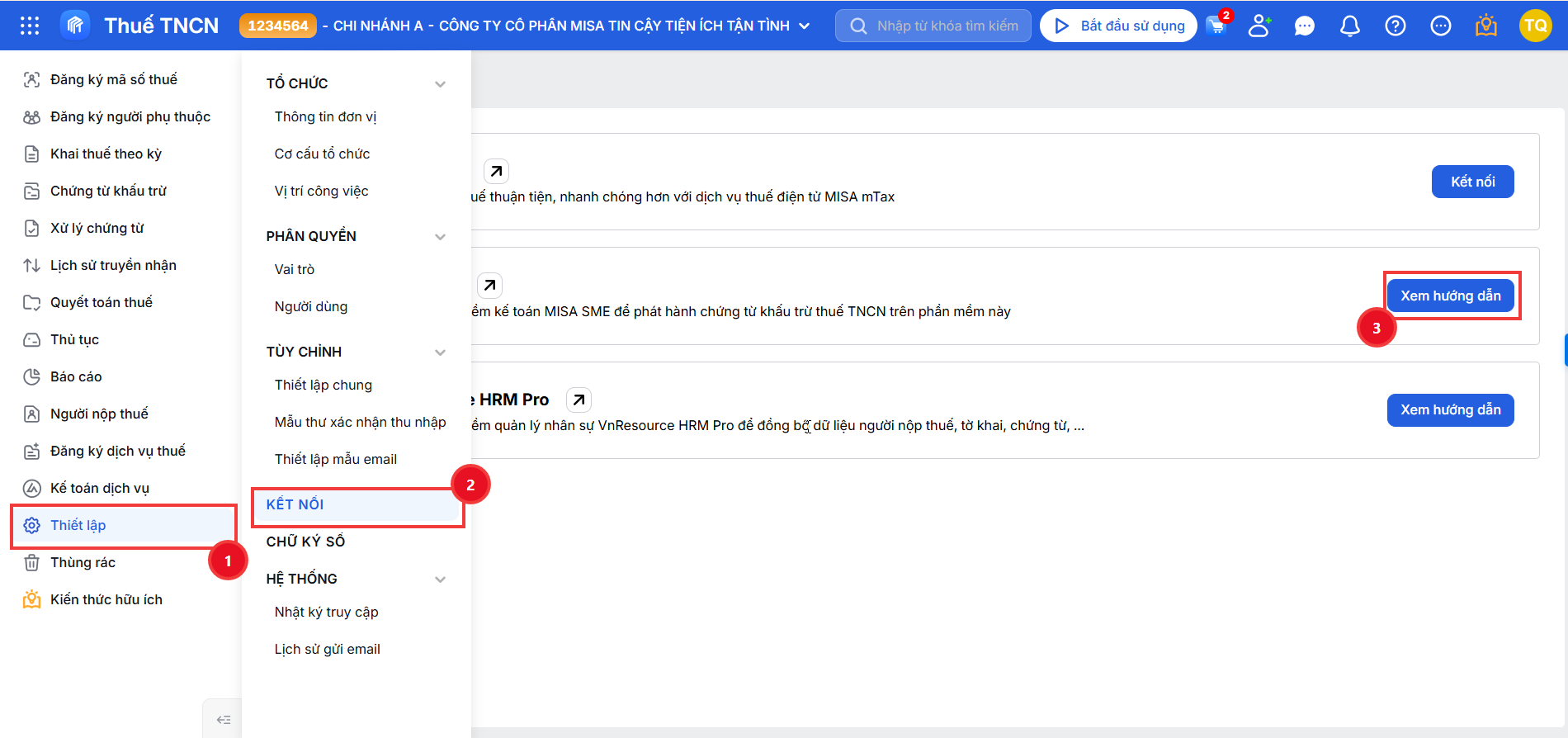1568x738 pixels.
Task: Click the Kiến thức hữu ích sidebar icon
Action: coord(31,599)
